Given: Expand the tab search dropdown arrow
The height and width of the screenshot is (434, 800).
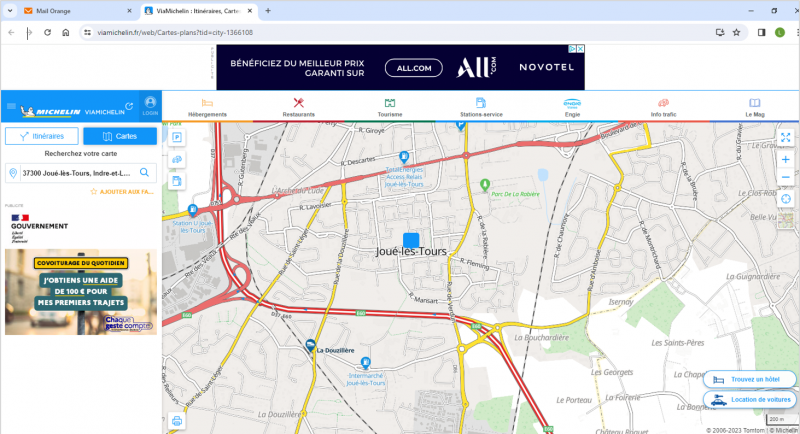Looking at the screenshot, I should coord(10,11).
